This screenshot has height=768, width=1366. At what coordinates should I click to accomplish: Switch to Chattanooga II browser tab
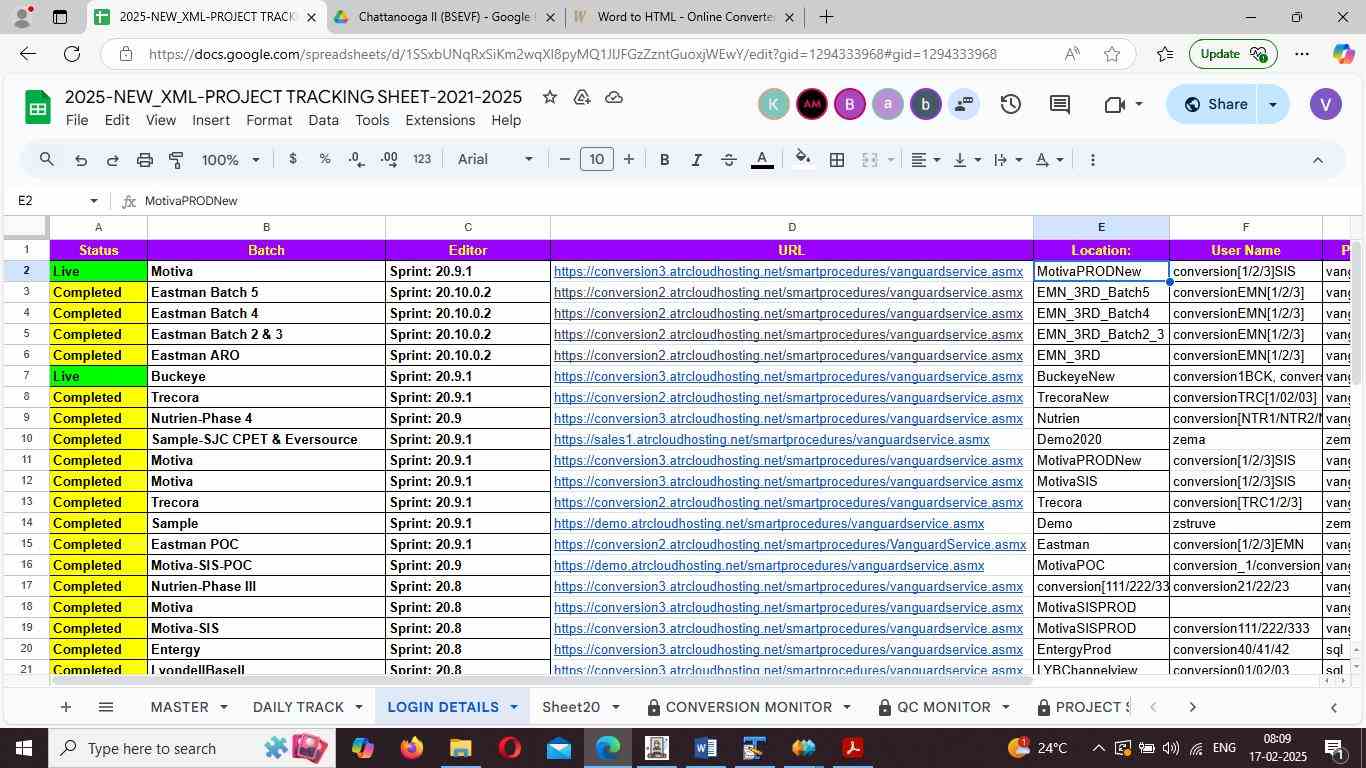(443, 17)
